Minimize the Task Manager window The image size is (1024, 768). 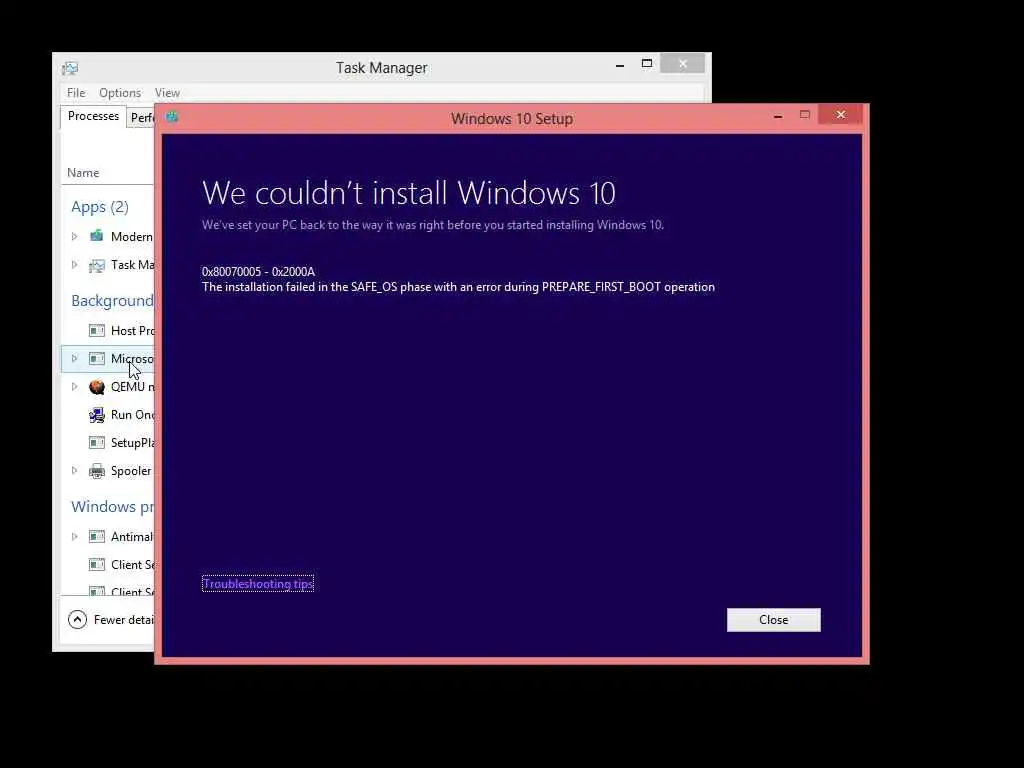[x=620, y=65]
